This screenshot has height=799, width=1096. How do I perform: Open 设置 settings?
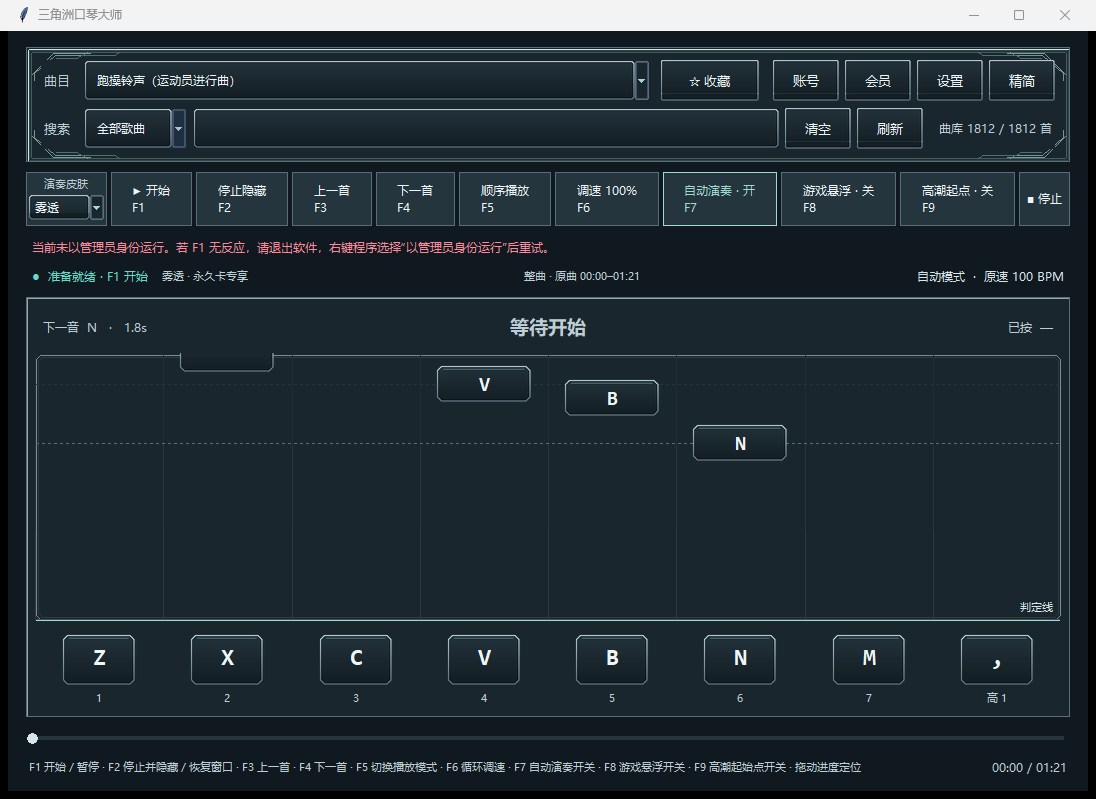(949, 81)
